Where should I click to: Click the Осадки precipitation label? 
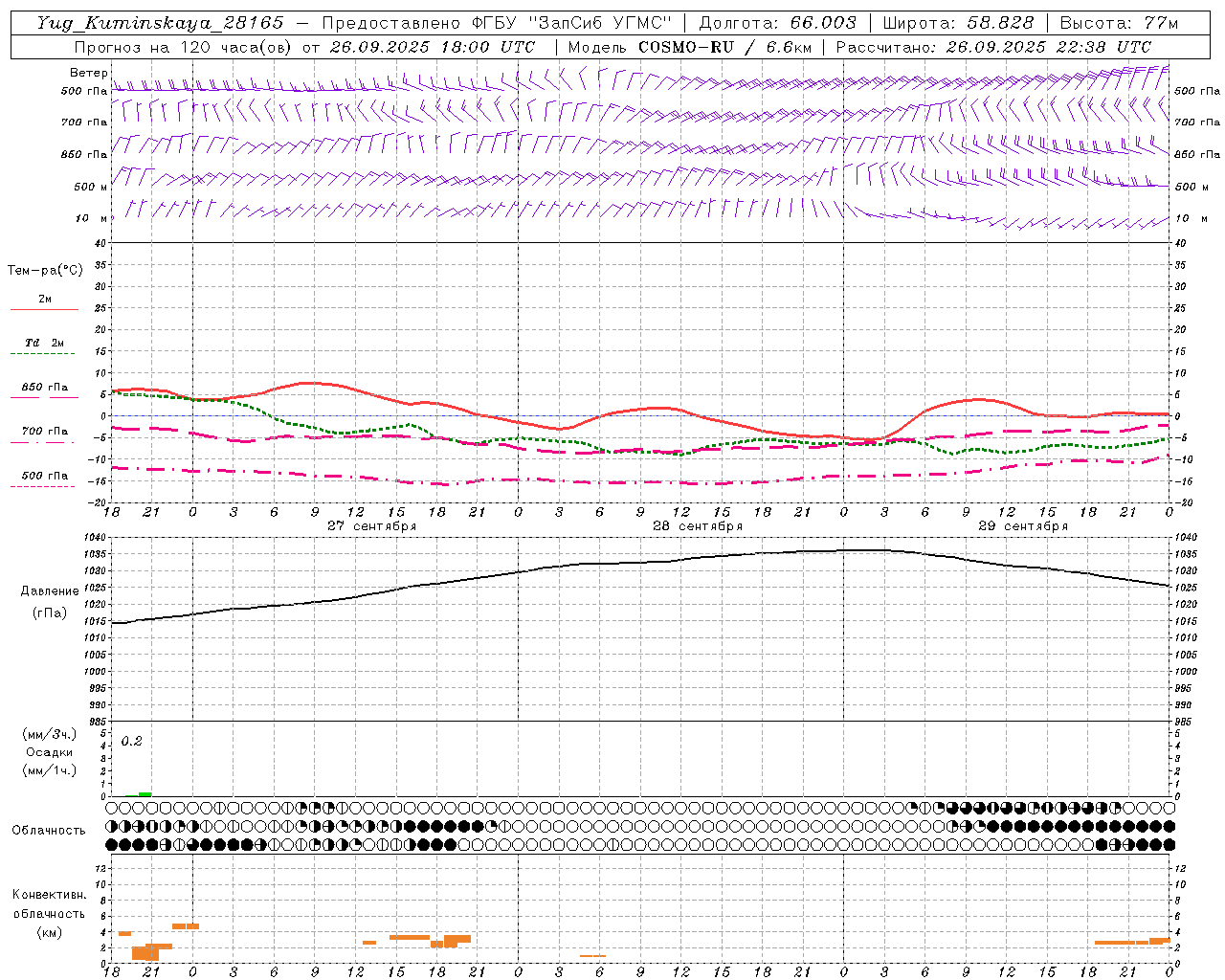tap(50, 752)
